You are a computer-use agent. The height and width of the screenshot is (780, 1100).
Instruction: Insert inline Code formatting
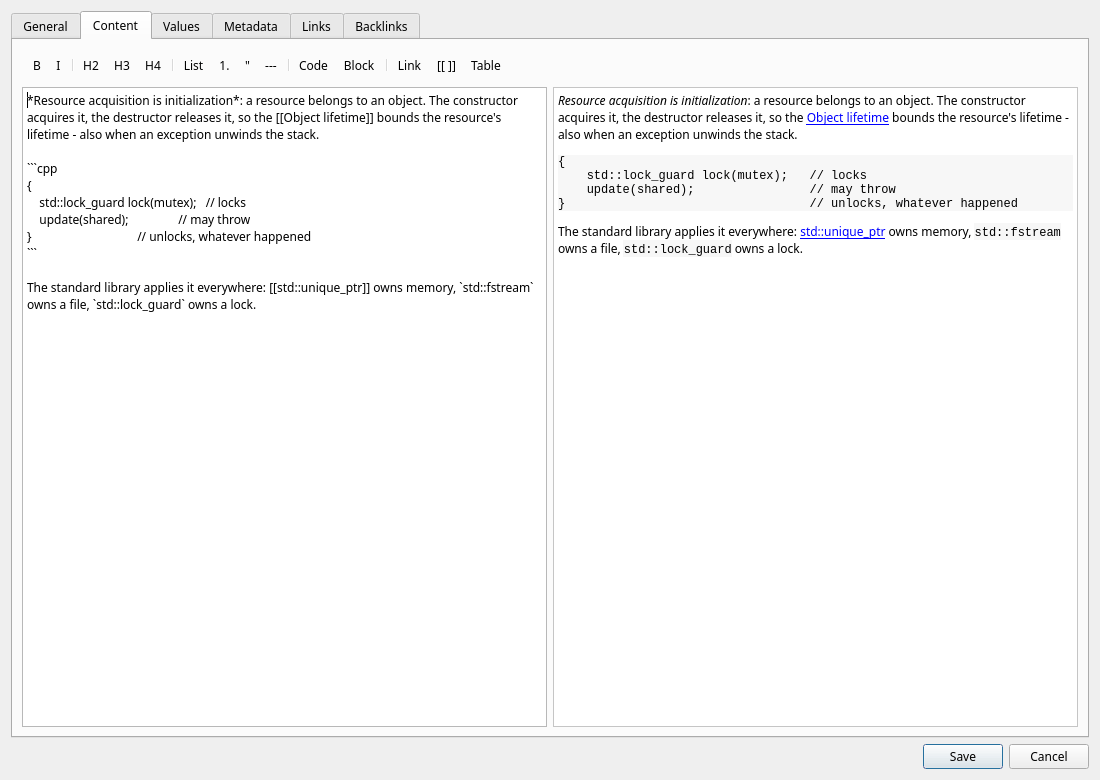[x=313, y=65]
